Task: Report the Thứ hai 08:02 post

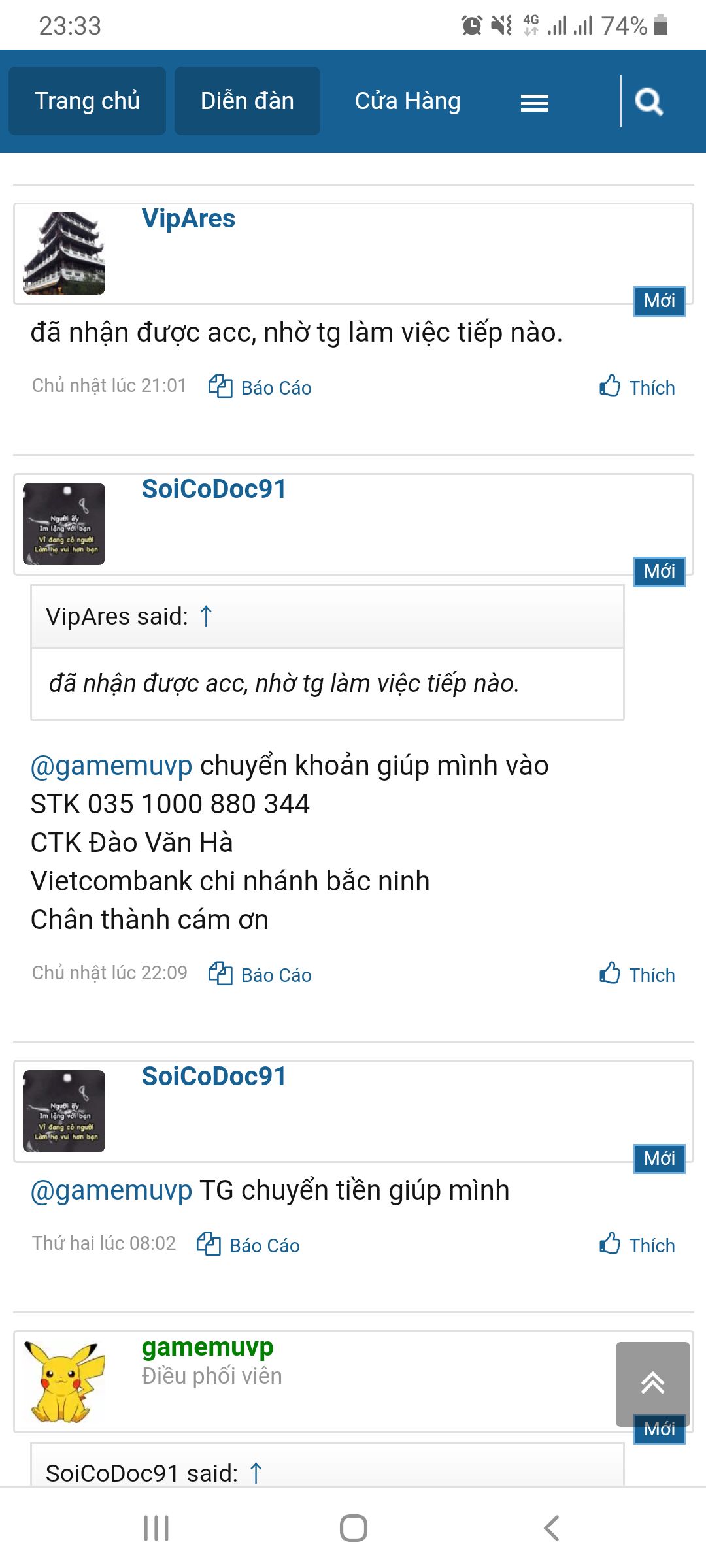Action: click(248, 1245)
